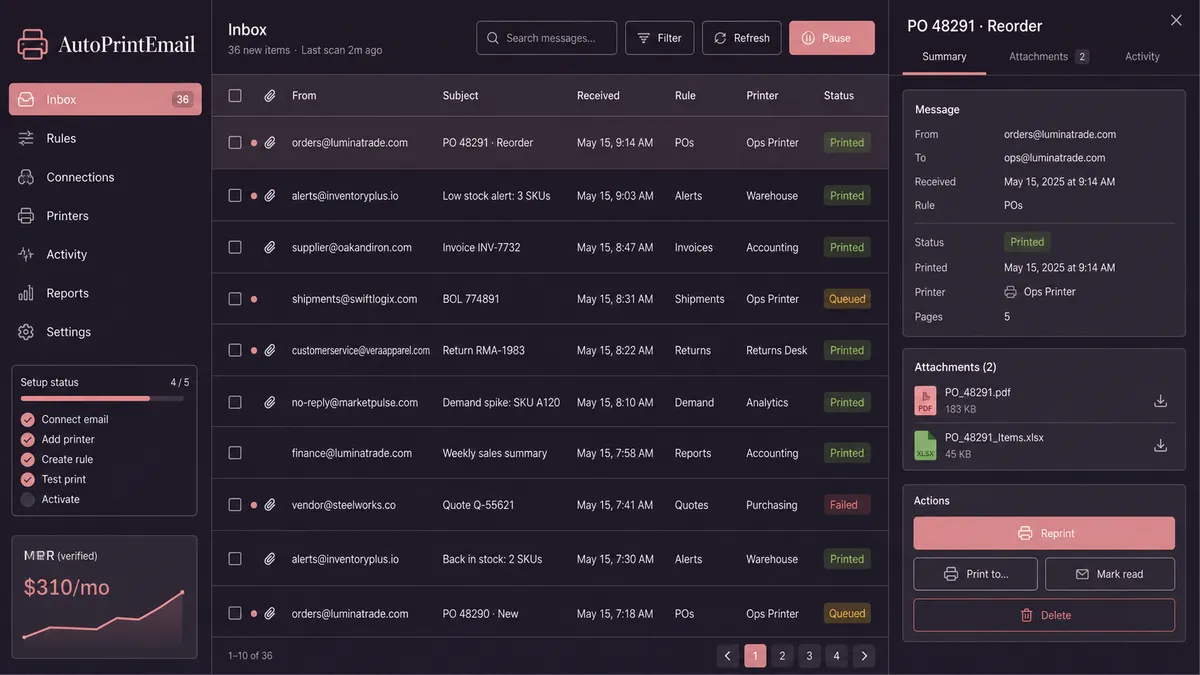The height and width of the screenshot is (675, 1200).
Task: Check the Quote Q-55621 row
Action: [235, 505]
